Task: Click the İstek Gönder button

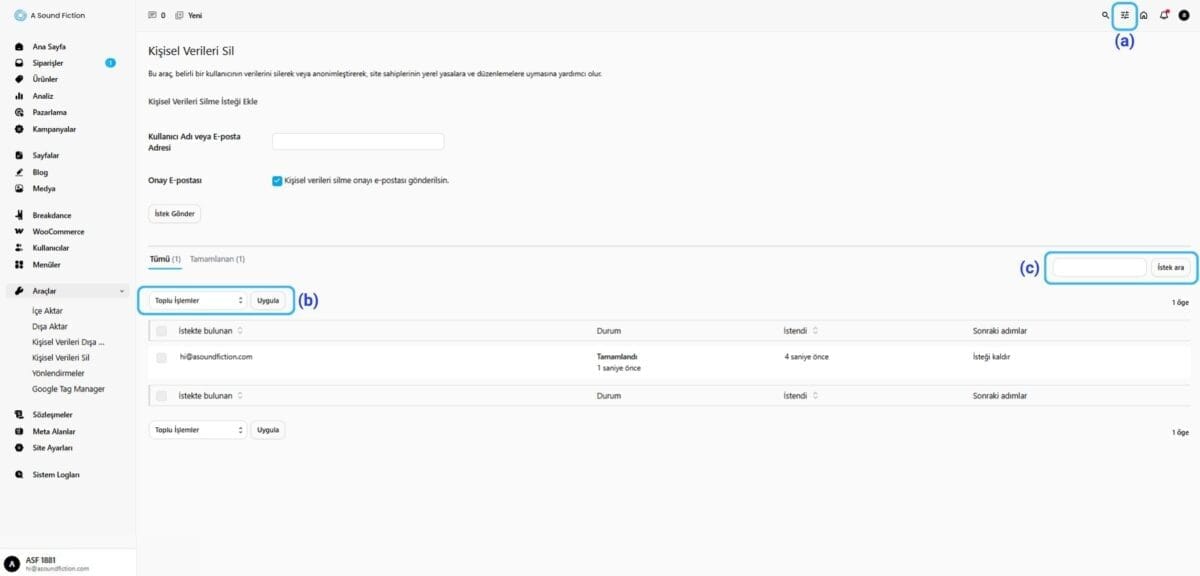Action: (x=175, y=214)
